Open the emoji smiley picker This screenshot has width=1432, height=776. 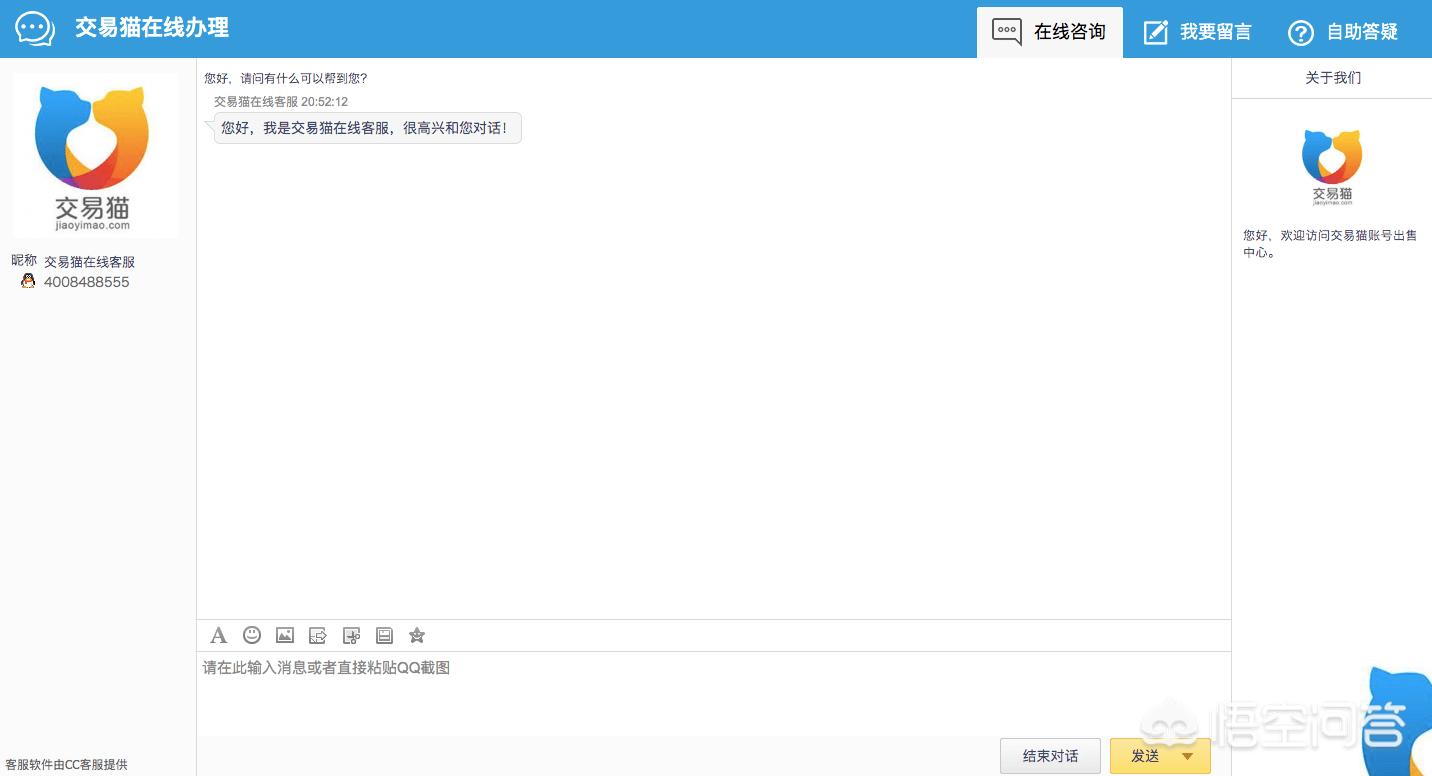tap(252, 635)
